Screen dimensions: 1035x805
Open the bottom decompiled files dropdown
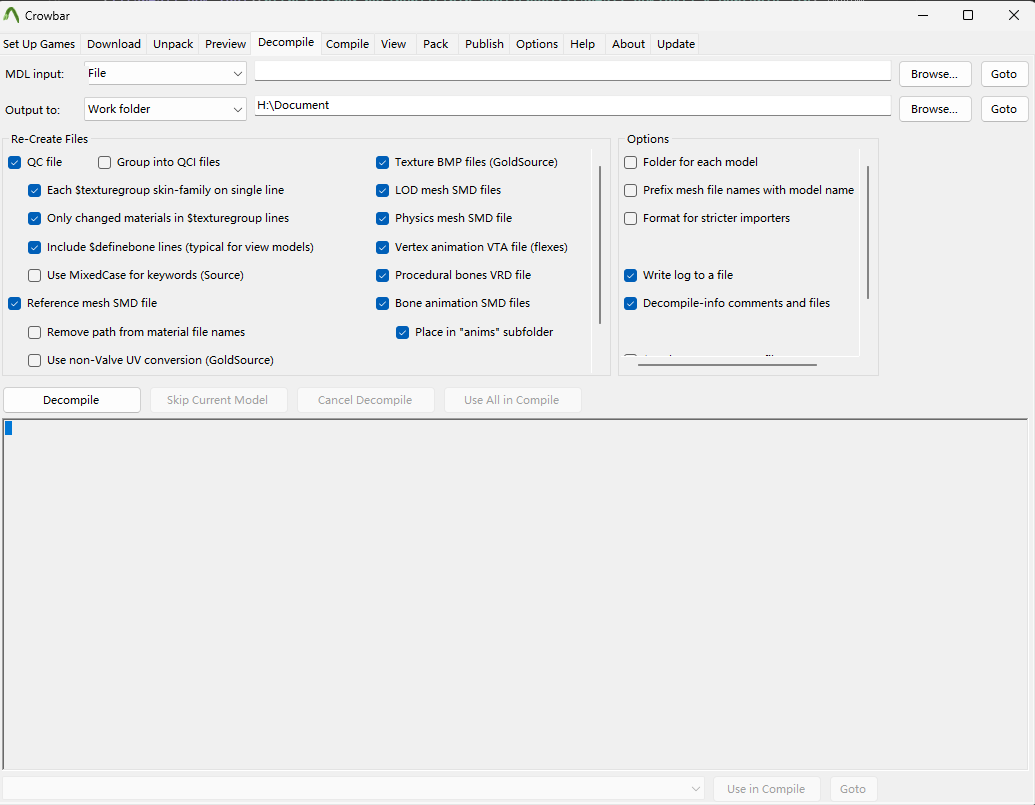coord(354,789)
